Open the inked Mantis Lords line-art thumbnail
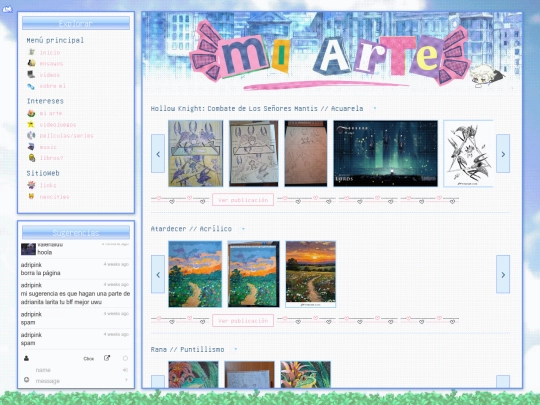This screenshot has height=405, width=540. tap(254, 154)
